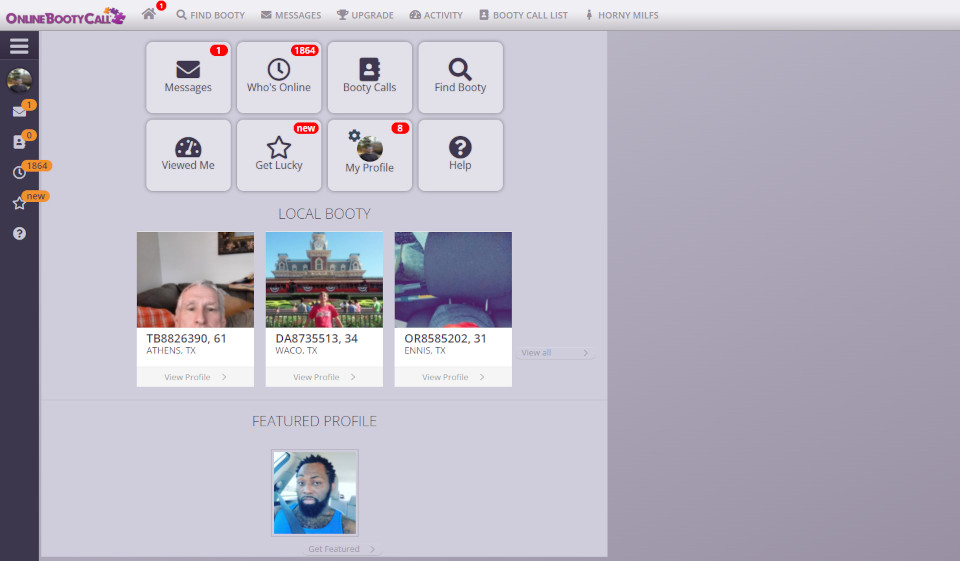Expand View all local profiles

pyautogui.click(x=555, y=353)
